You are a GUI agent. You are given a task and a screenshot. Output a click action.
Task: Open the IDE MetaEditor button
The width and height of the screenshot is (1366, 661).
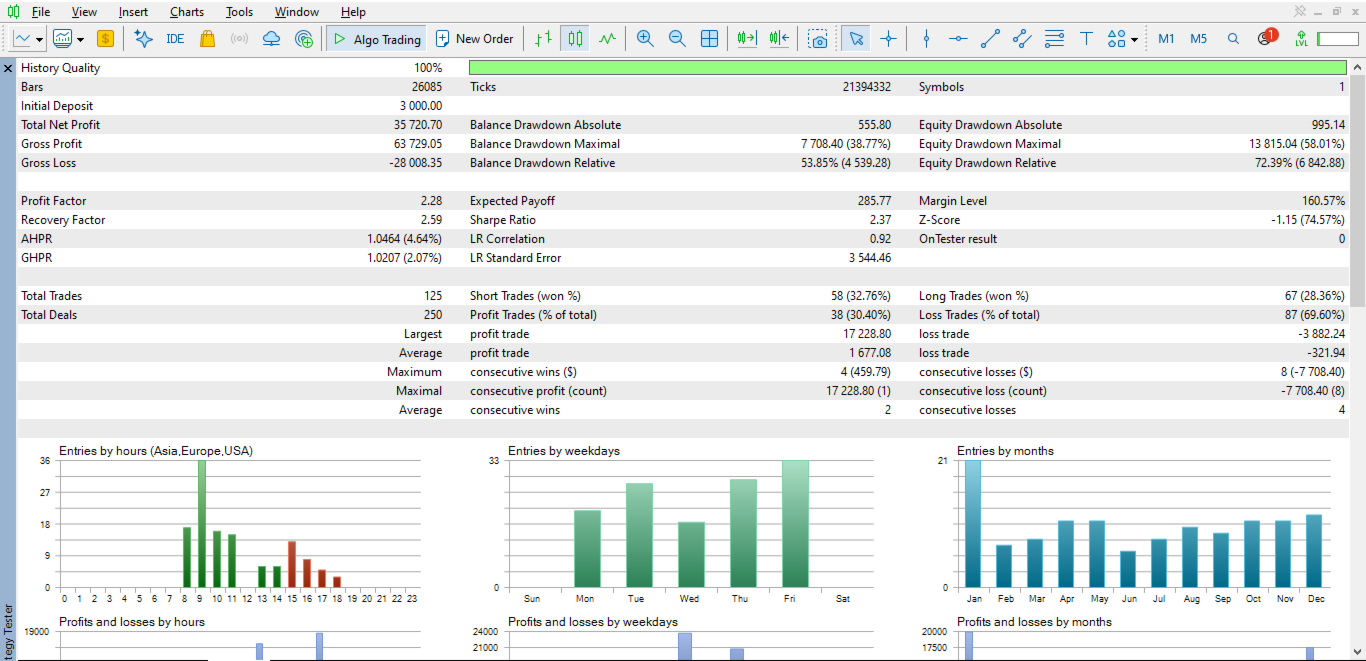click(175, 39)
